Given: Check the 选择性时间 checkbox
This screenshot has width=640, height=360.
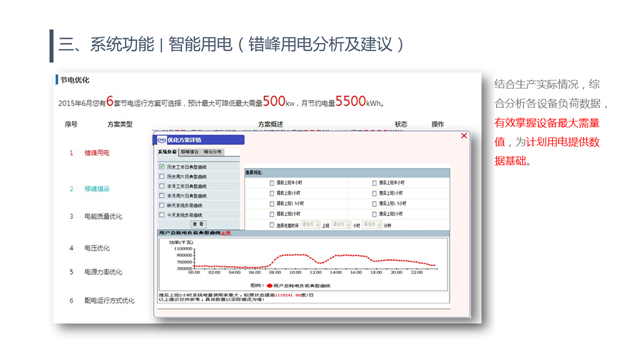Looking at the screenshot, I should coord(272,225).
